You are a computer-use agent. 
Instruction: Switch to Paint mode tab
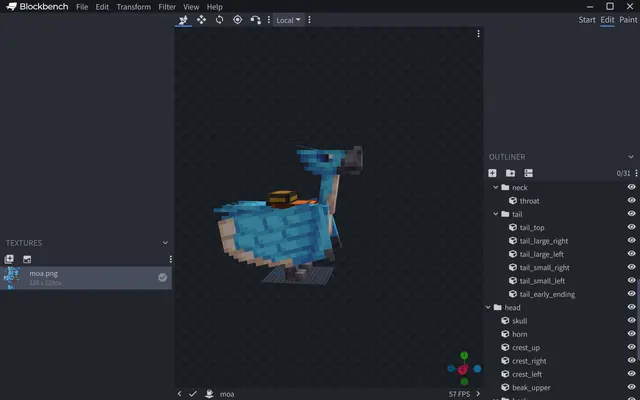pos(628,20)
